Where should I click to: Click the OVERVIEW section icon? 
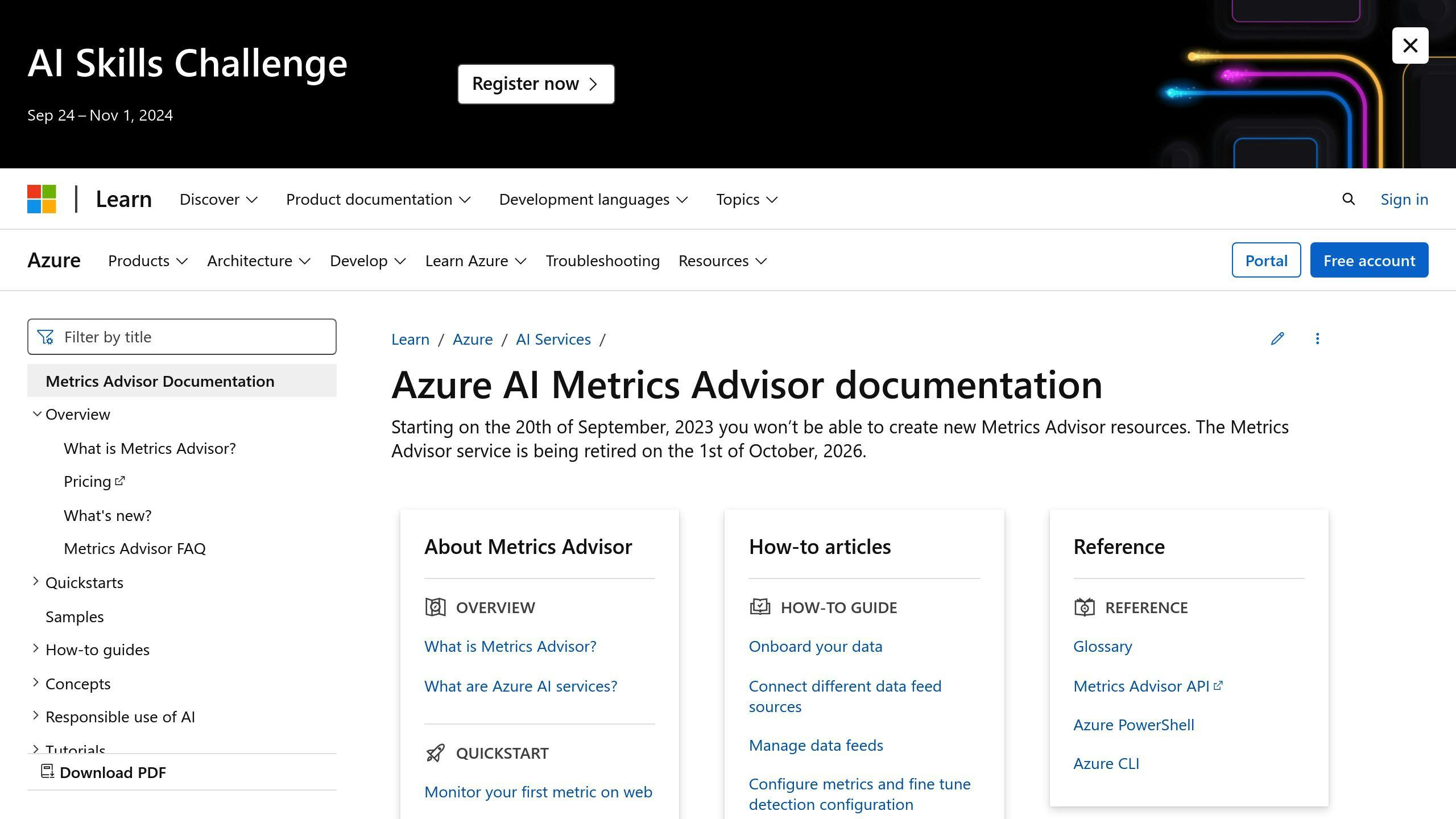coord(434,607)
